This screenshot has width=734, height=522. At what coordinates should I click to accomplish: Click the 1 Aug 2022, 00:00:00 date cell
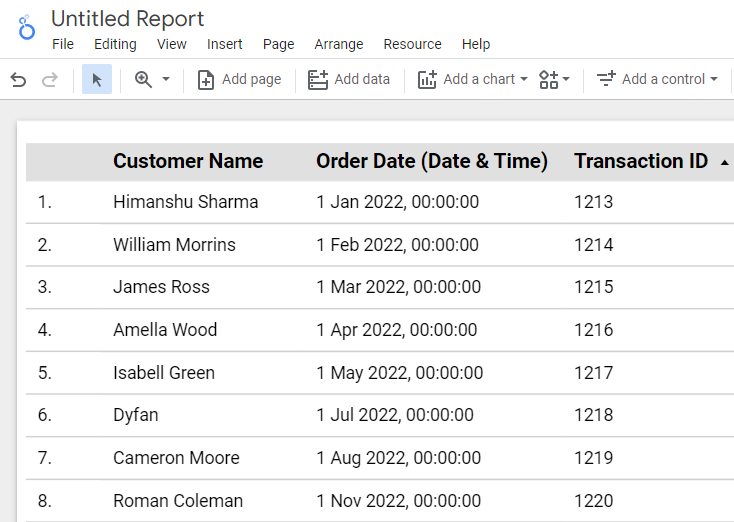tap(398, 458)
